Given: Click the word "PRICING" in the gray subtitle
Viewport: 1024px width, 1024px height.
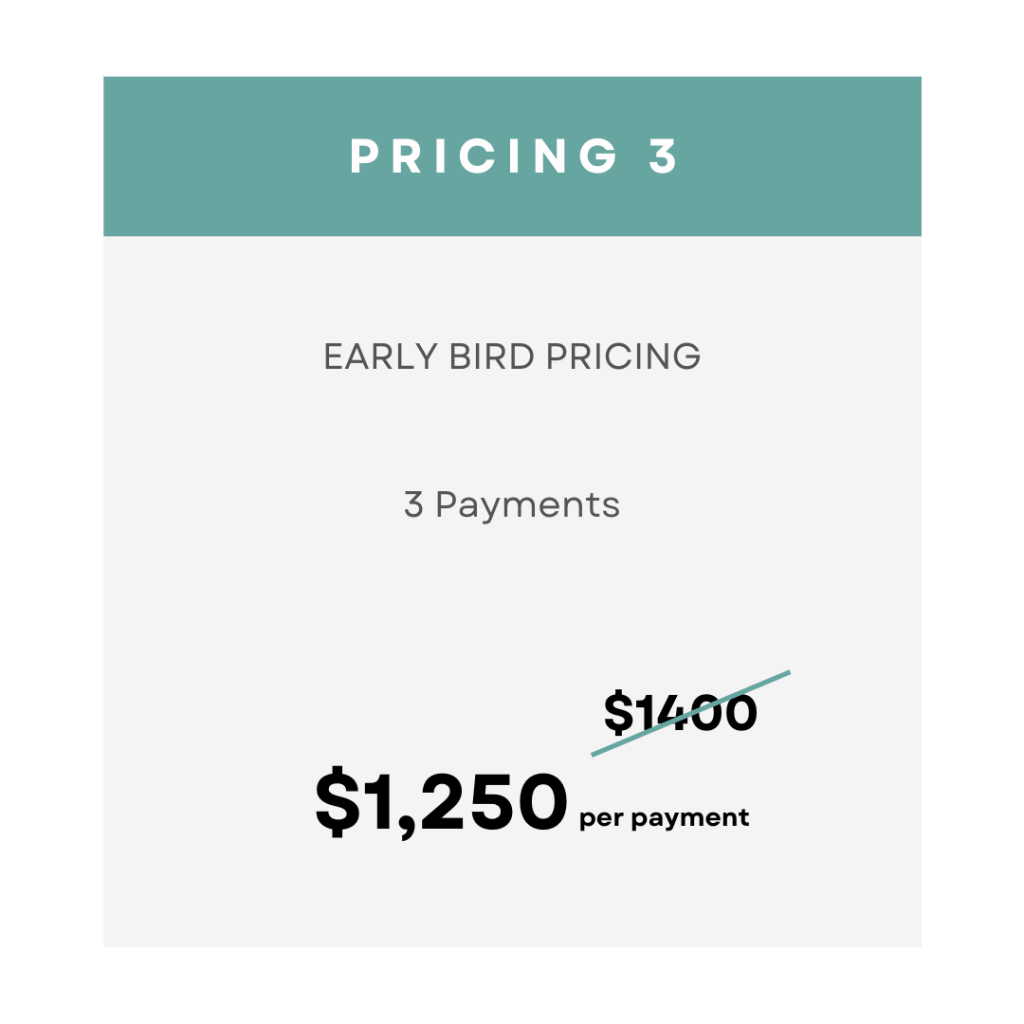Looking at the screenshot, I should pos(623,357).
